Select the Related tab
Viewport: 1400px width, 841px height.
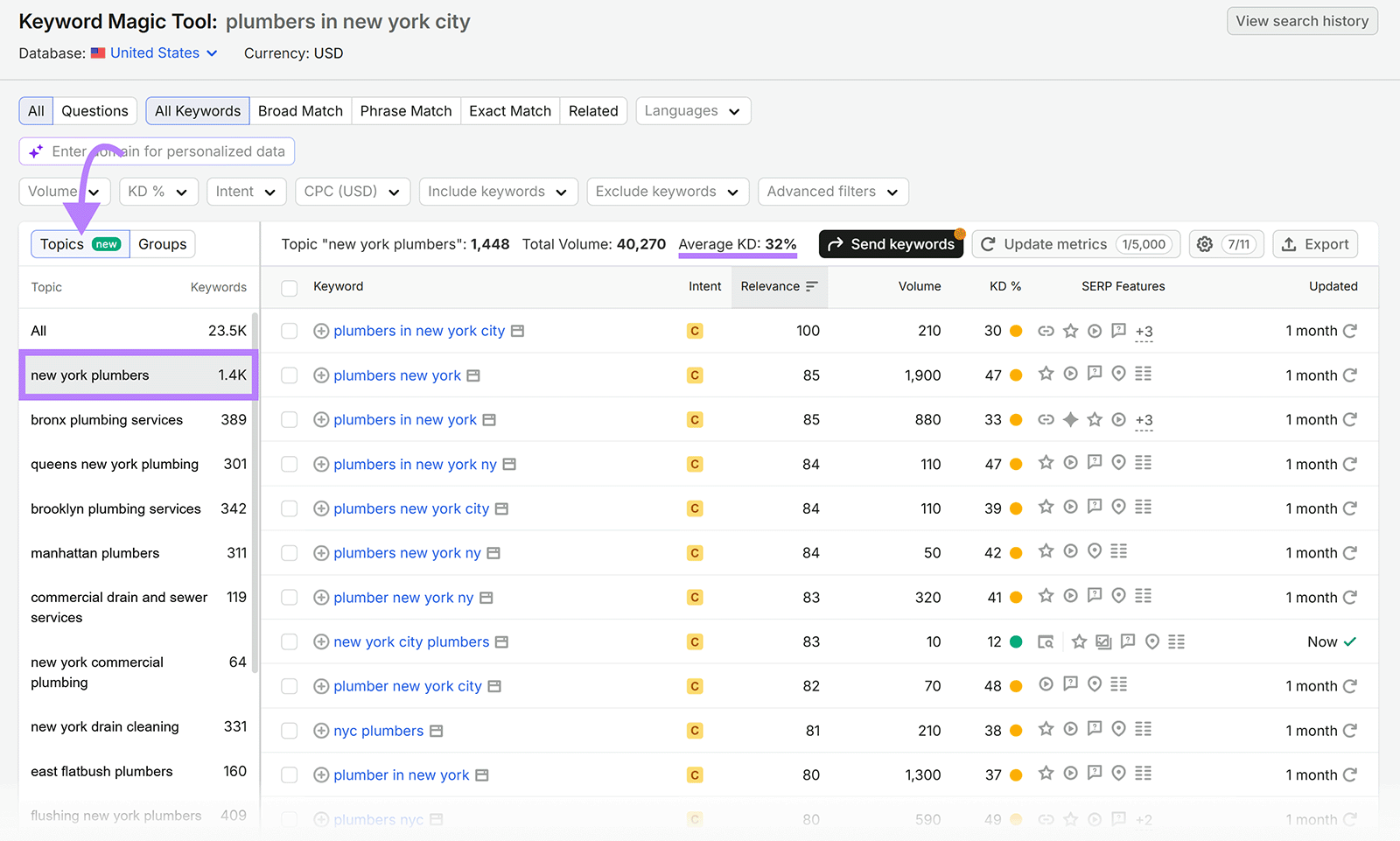593,111
